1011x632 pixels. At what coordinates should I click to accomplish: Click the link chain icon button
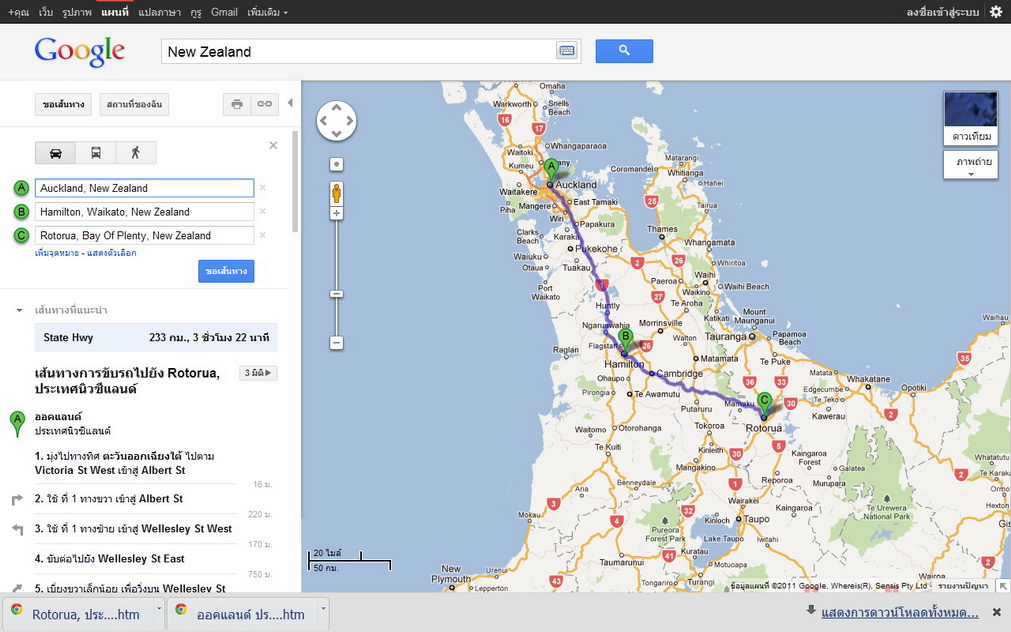pos(265,104)
